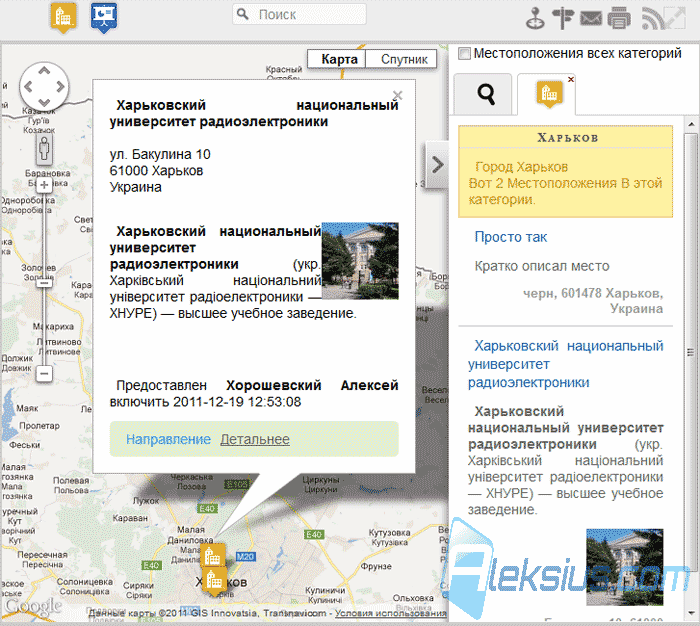Image resolution: width=700 pixels, height=626 pixels.
Task: Collapse the side panel with arrow chevron
Action: pos(437,164)
